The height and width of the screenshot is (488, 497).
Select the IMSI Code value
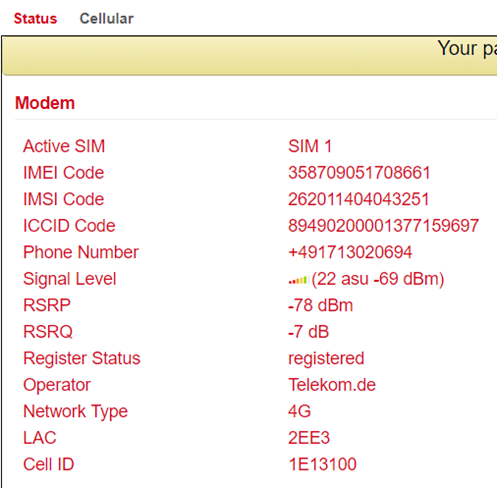(x=358, y=199)
